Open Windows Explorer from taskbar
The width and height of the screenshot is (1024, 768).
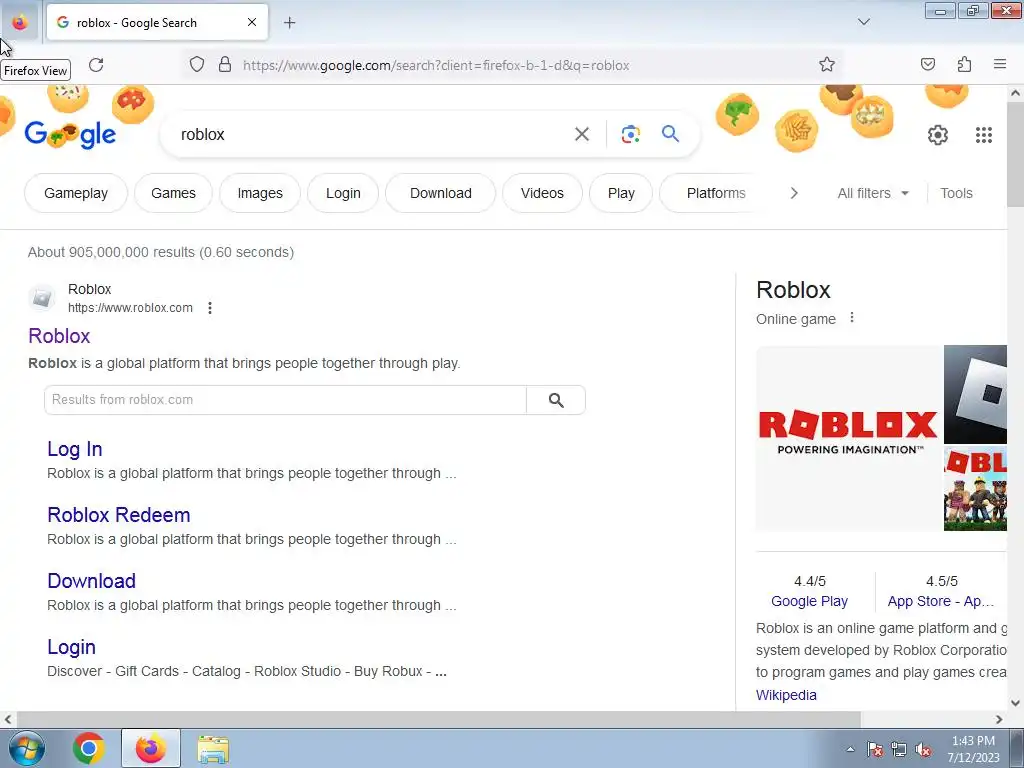point(213,748)
